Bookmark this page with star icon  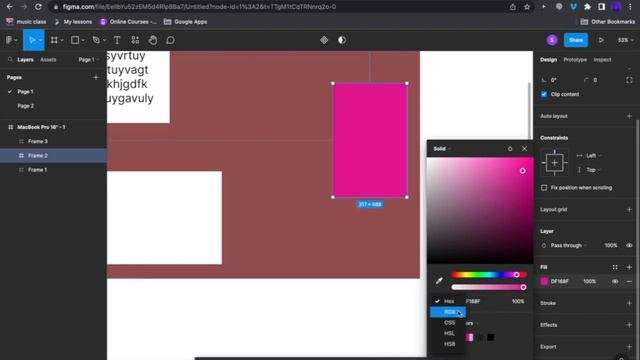pyautogui.click(x=527, y=7)
